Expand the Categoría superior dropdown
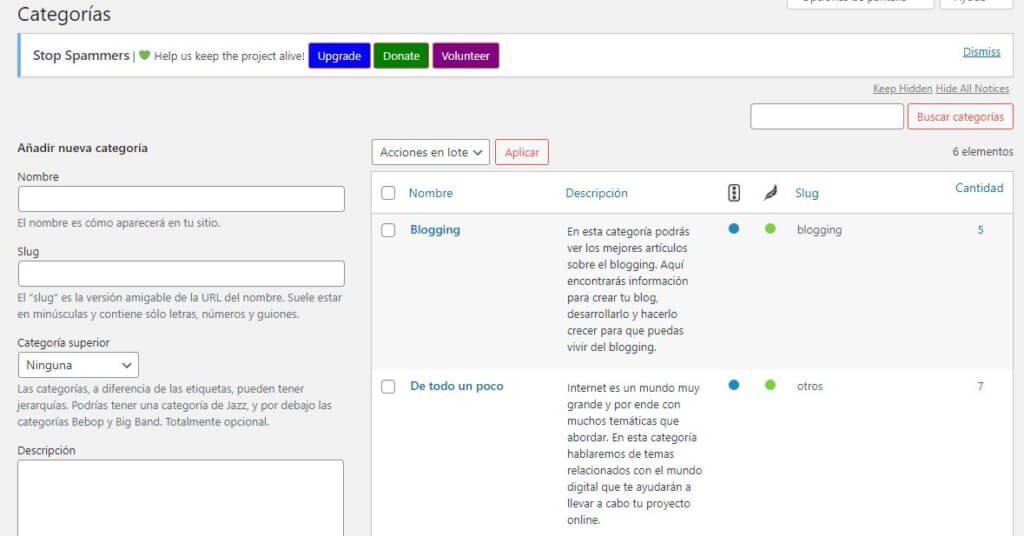Viewport: 1024px width, 536px height. [78, 365]
